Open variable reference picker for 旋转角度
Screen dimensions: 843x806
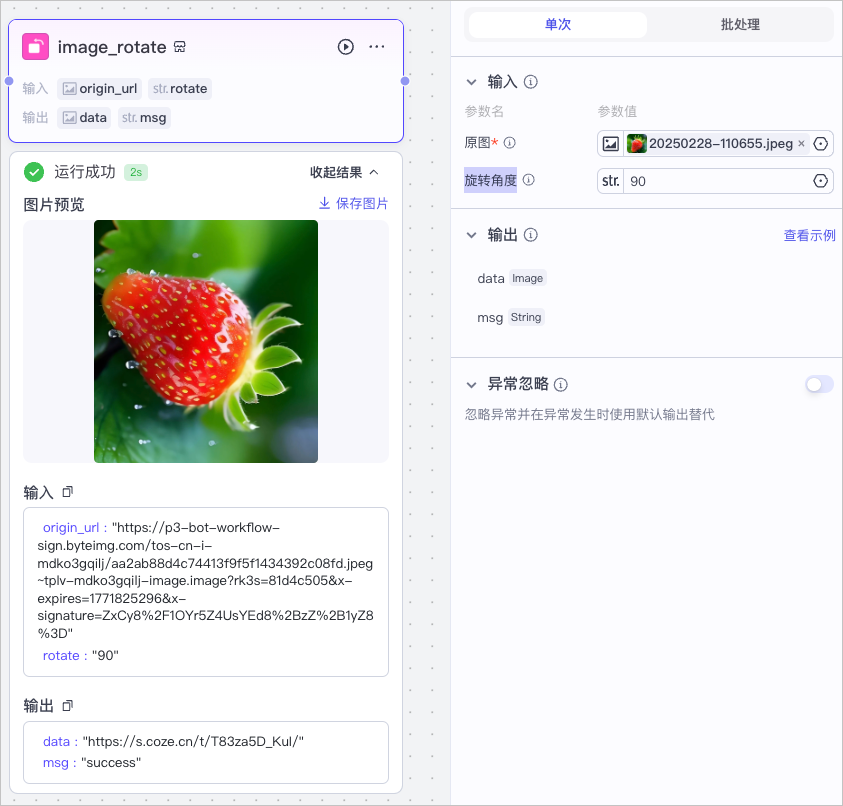point(820,181)
